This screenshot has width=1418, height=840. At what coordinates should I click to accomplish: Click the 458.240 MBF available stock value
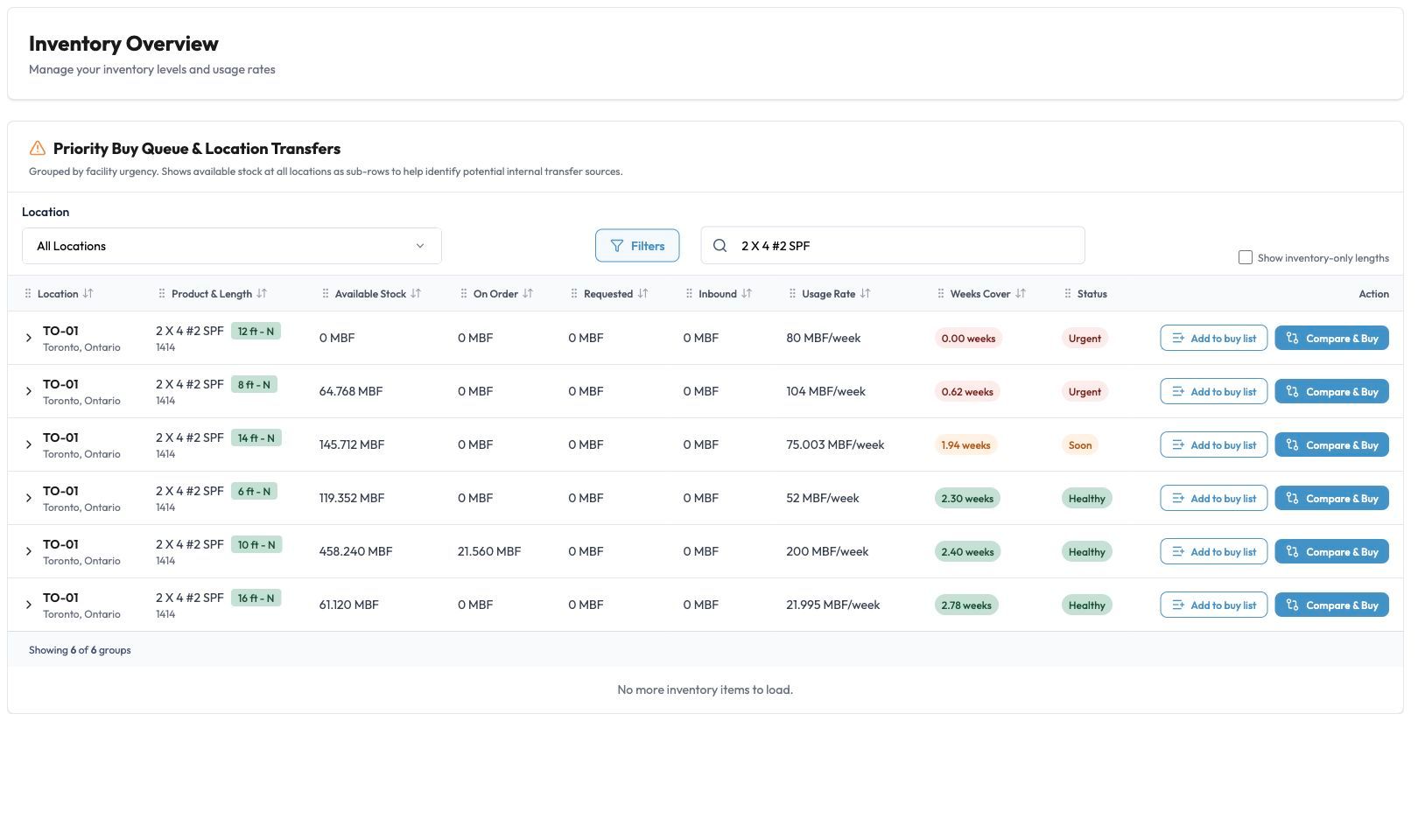coord(355,551)
